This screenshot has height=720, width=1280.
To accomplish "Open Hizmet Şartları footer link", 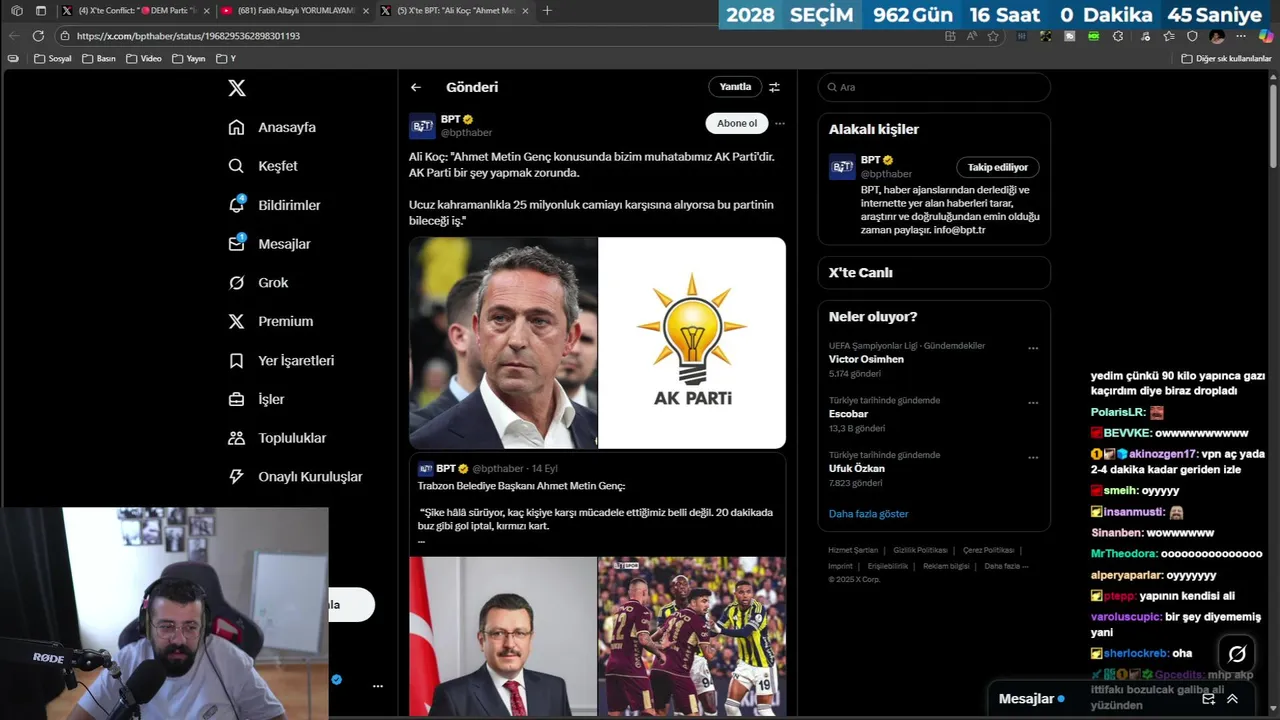I will (853, 550).
